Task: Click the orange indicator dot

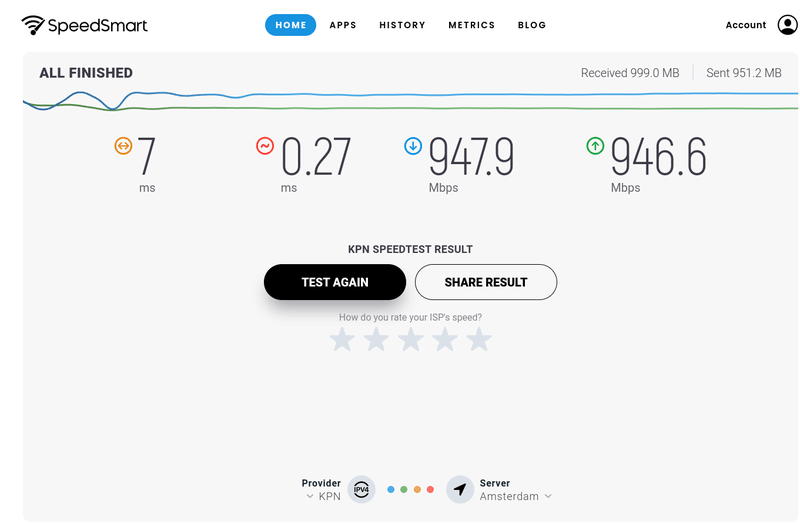Action: click(x=417, y=489)
